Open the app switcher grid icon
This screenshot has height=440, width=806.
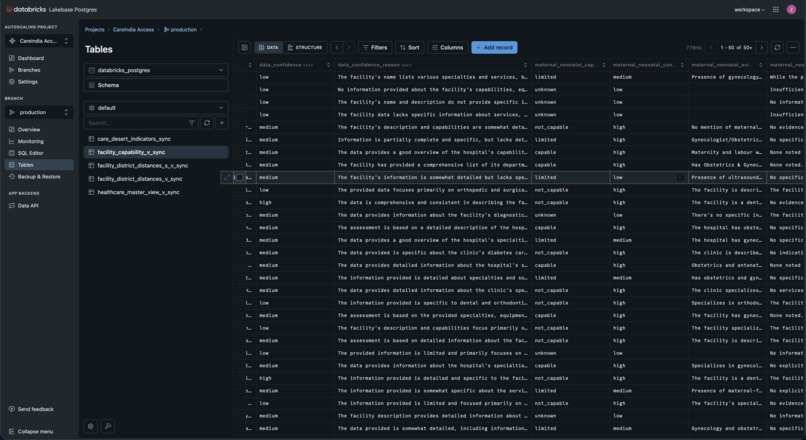point(776,9)
